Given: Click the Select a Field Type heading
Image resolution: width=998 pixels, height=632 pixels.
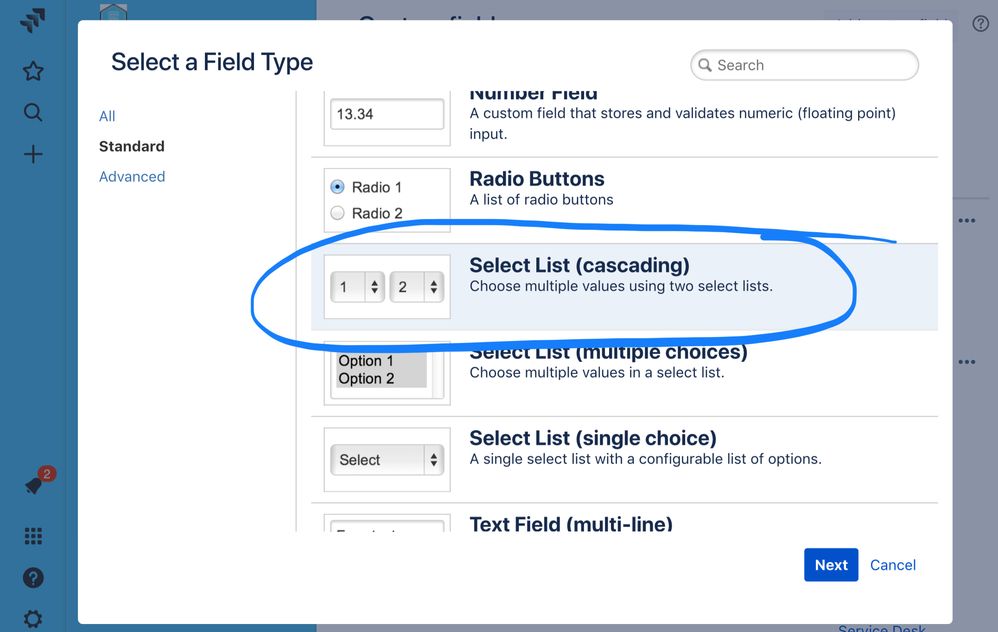Looking at the screenshot, I should 212,62.
